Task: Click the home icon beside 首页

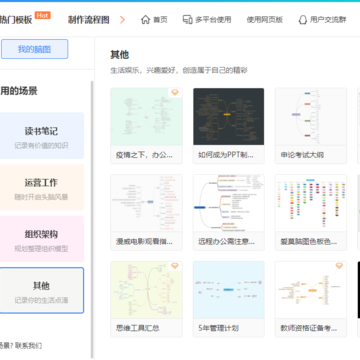Action: pyautogui.click(x=145, y=20)
